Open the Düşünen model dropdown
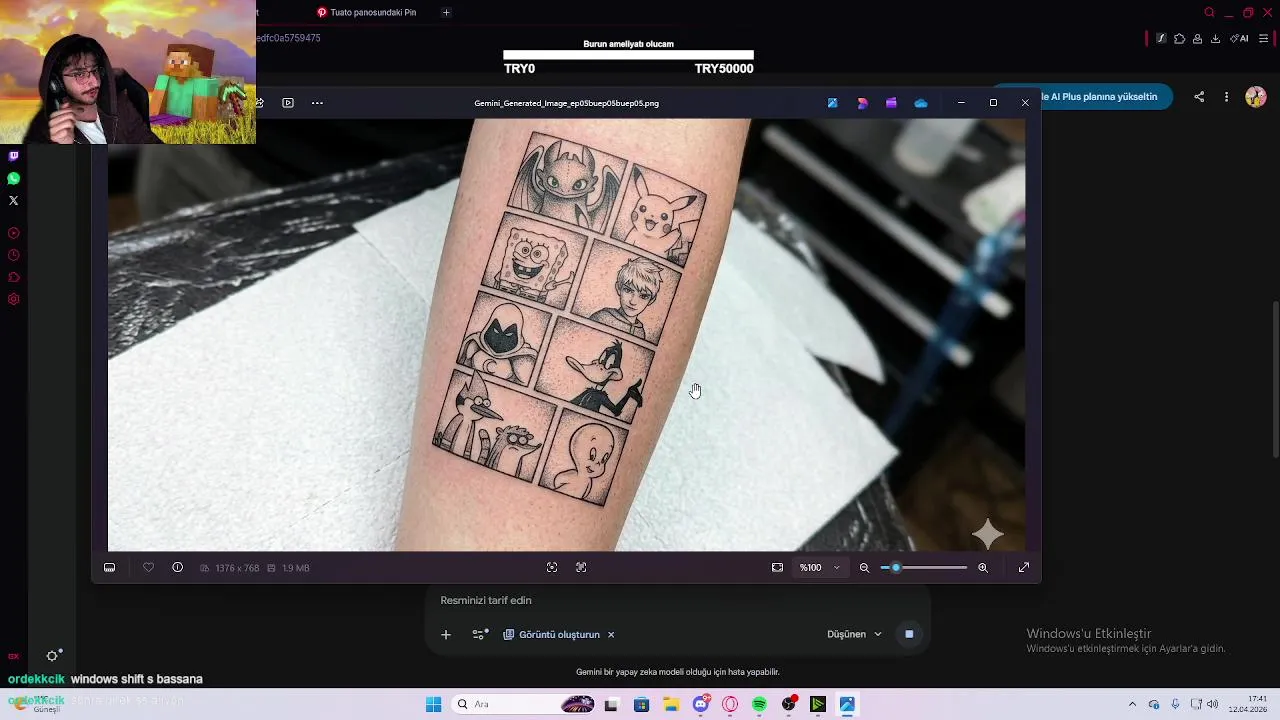Screen dimensions: 1280x720 click(855, 634)
